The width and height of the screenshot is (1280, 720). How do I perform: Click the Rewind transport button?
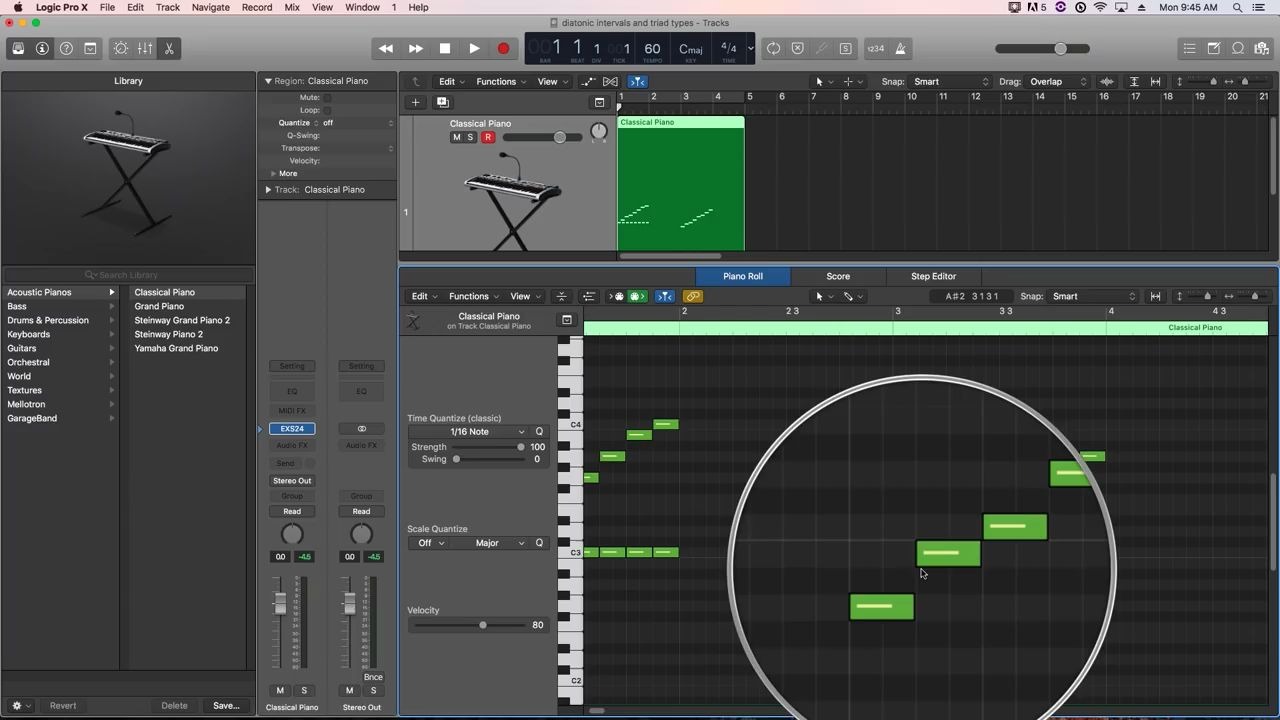coord(386,48)
